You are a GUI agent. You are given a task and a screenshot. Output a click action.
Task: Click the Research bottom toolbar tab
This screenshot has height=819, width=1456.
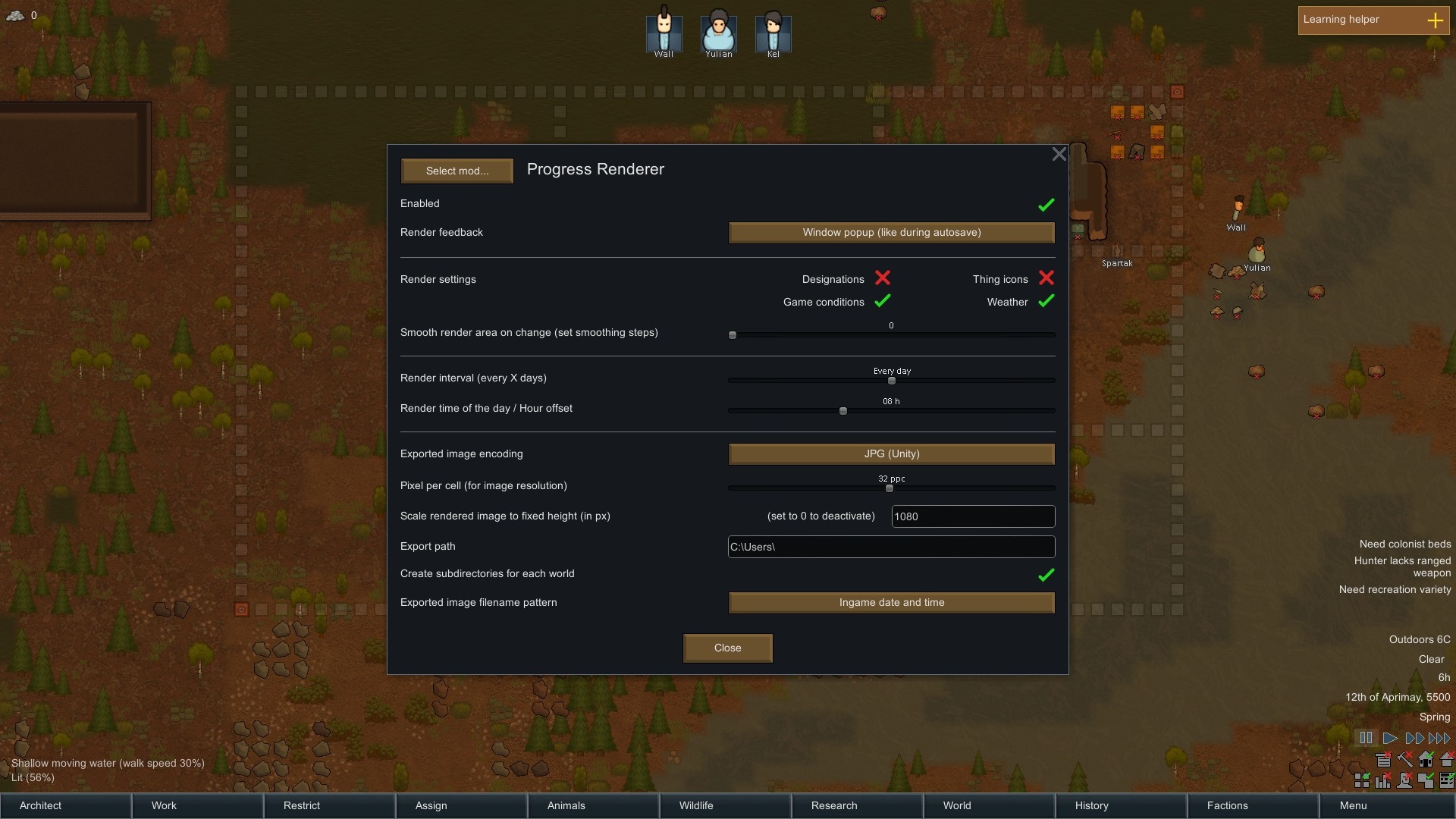click(x=834, y=805)
